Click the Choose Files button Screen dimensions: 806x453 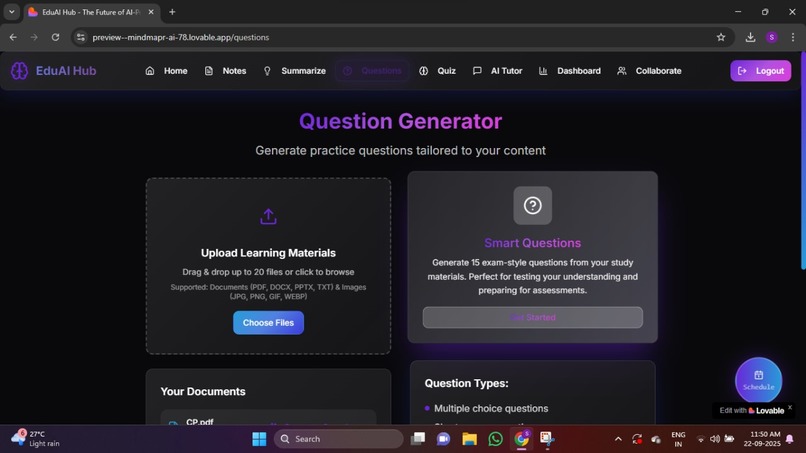coord(268,323)
